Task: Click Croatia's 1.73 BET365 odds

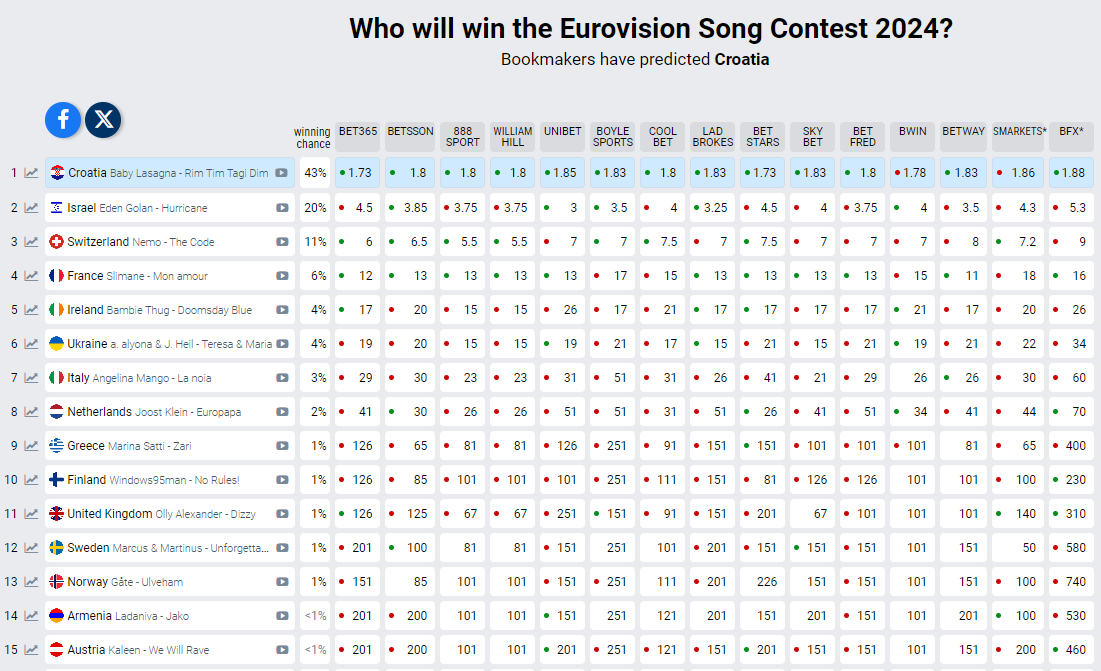Action: pos(358,173)
